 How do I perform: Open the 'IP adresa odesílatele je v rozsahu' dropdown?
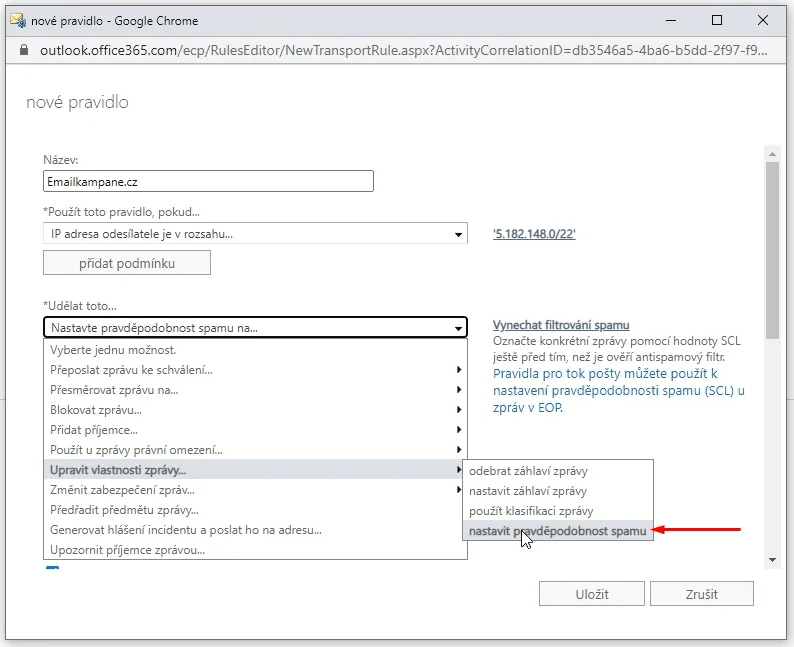(255, 234)
